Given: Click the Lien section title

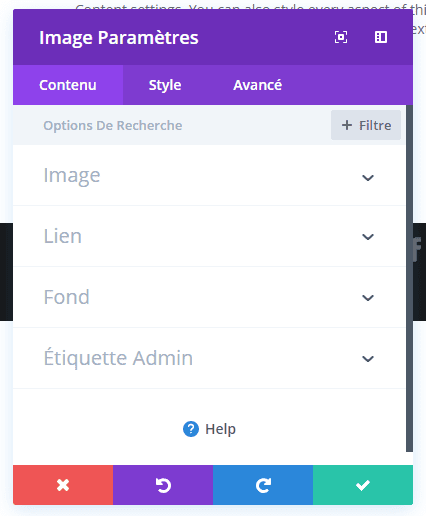Looking at the screenshot, I should pos(63,236).
